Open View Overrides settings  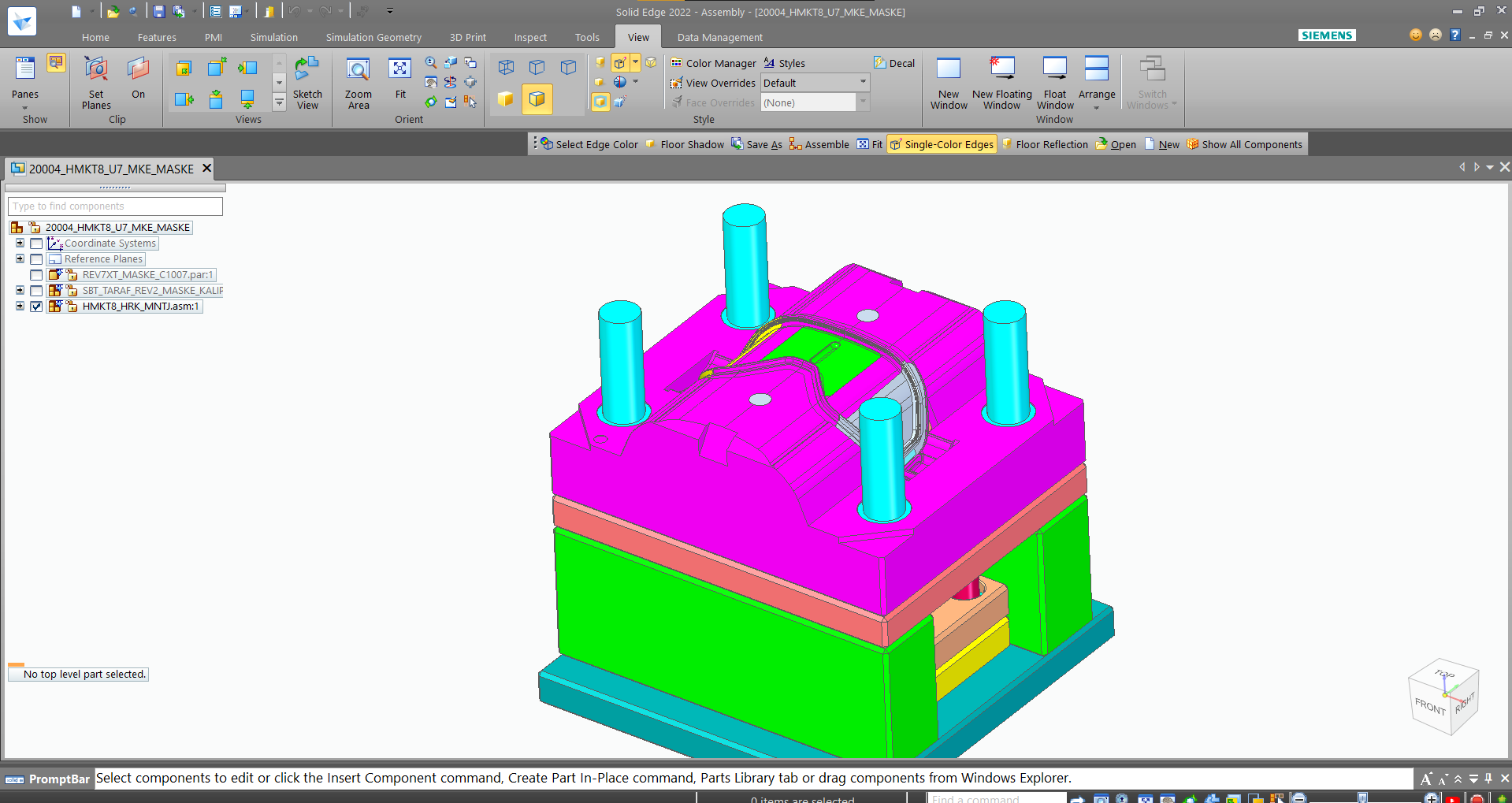coord(713,83)
